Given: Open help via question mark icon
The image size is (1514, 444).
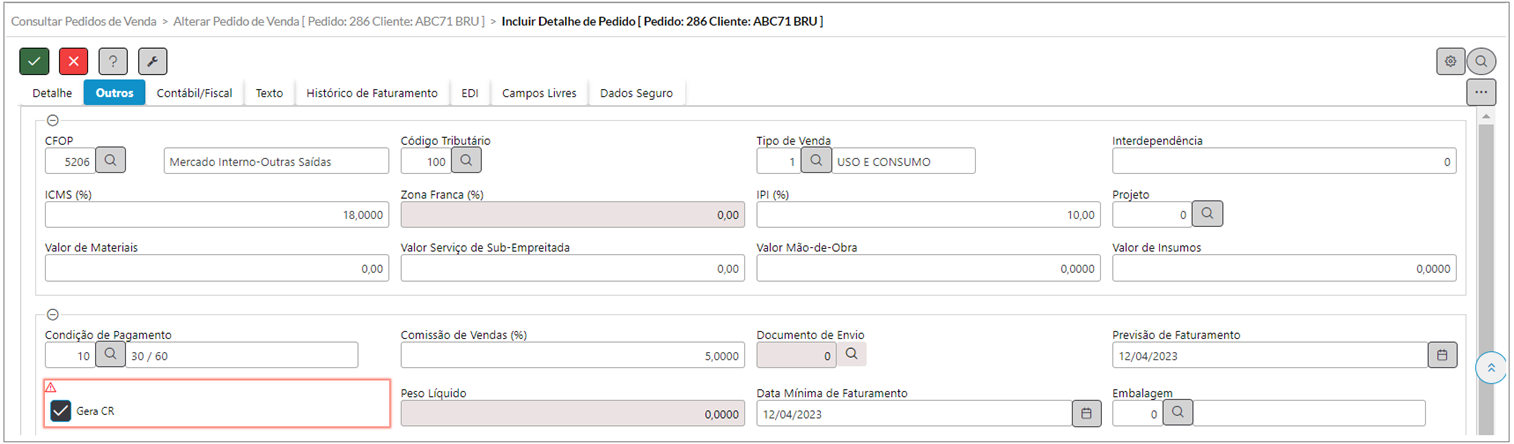Looking at the screenshot, I should click(x=113, y=61).
